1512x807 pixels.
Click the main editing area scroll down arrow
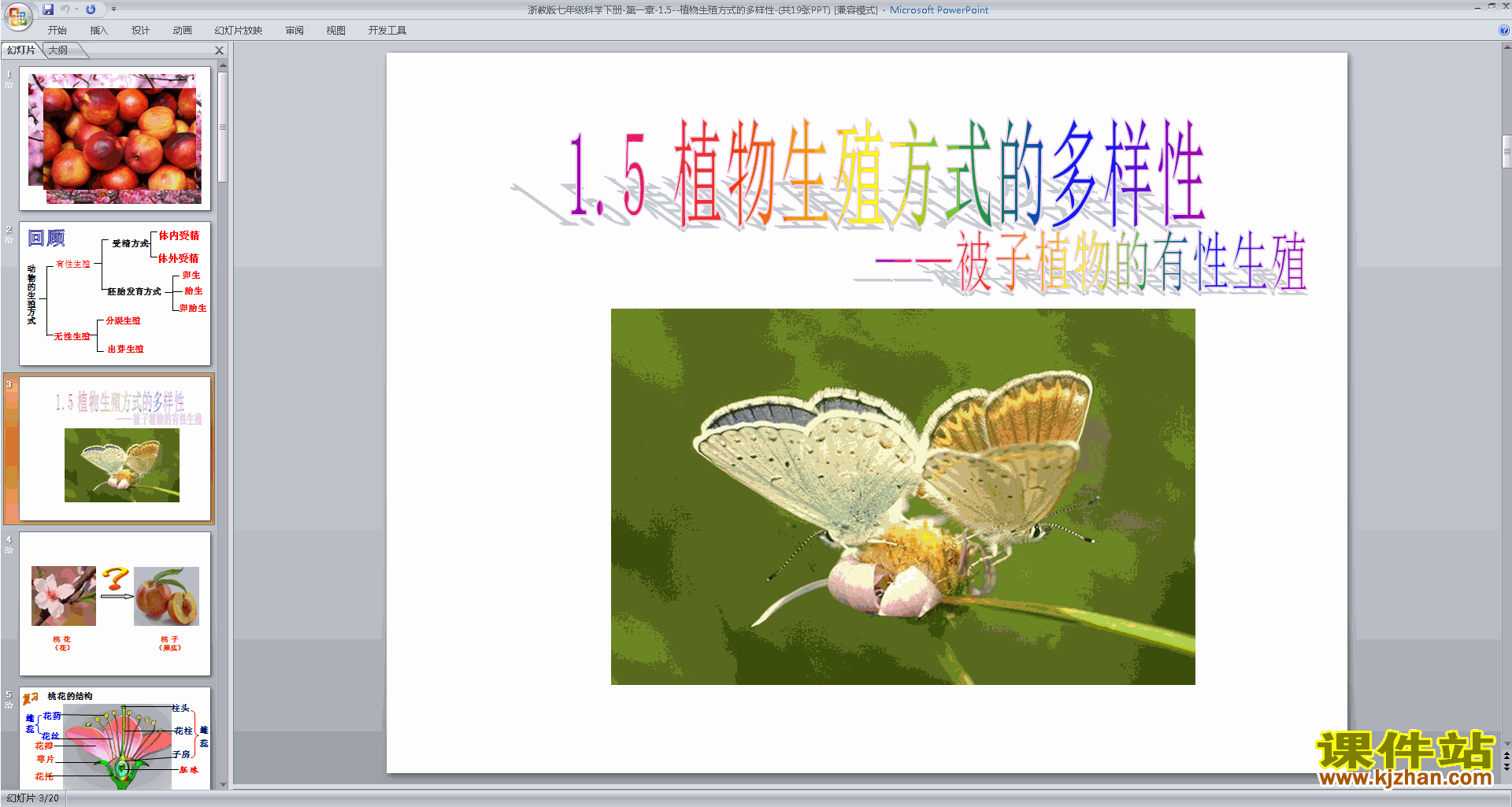pos(1506,743)
